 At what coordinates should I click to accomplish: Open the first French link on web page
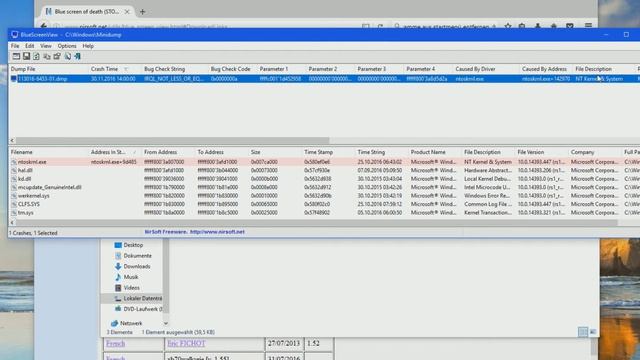pyautogui.click(x=116, y=344)
